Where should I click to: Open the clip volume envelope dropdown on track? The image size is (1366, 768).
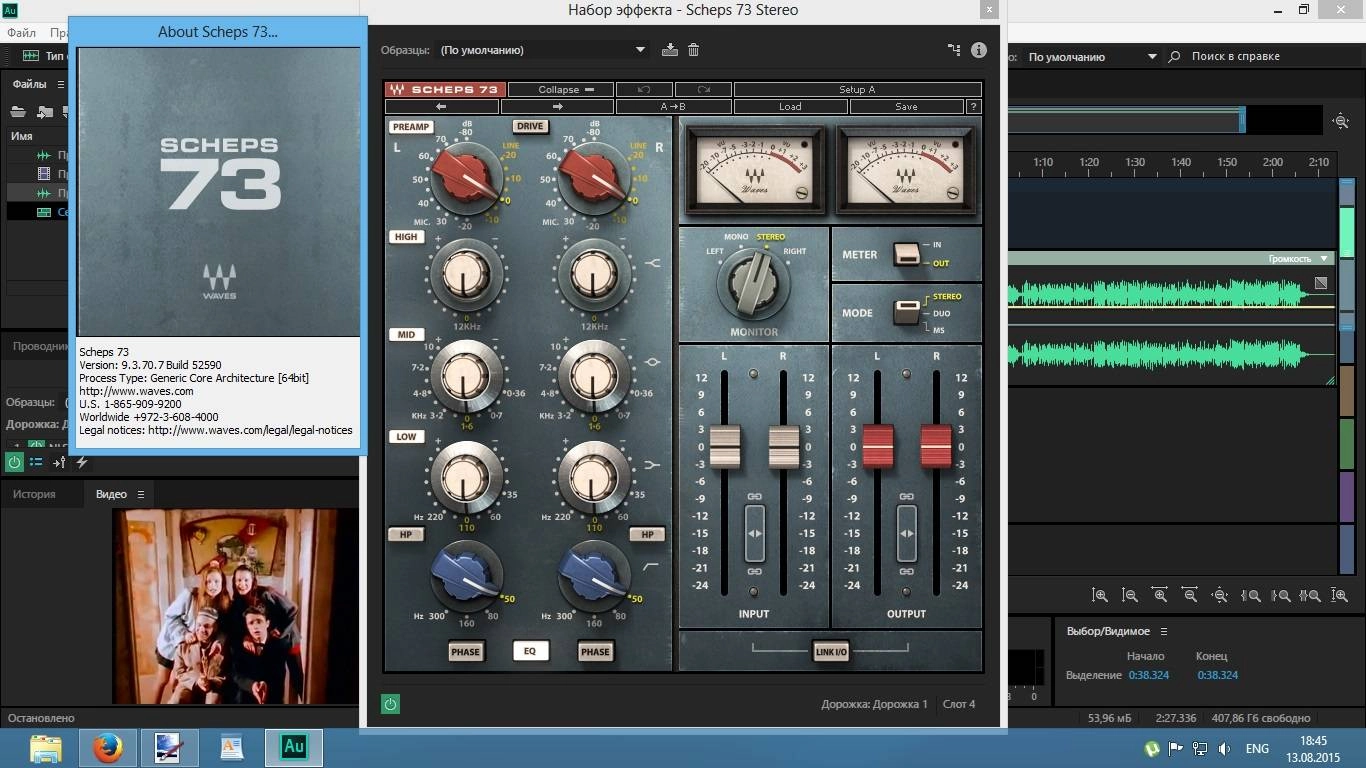pyautogui.click(x=1325, y=258)
